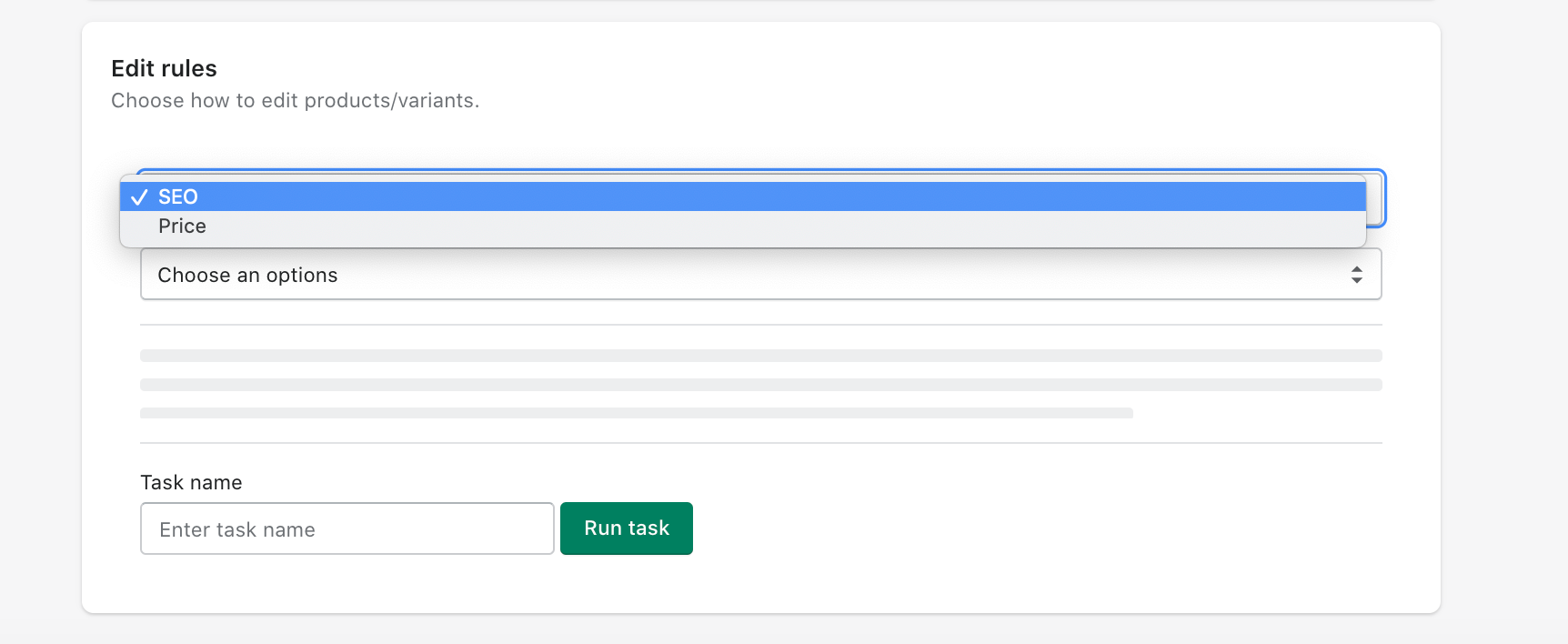Click the subtitle Choose how to edit products/variants
This screenshot has width=1568, height=644.
(x=296, y=100)
